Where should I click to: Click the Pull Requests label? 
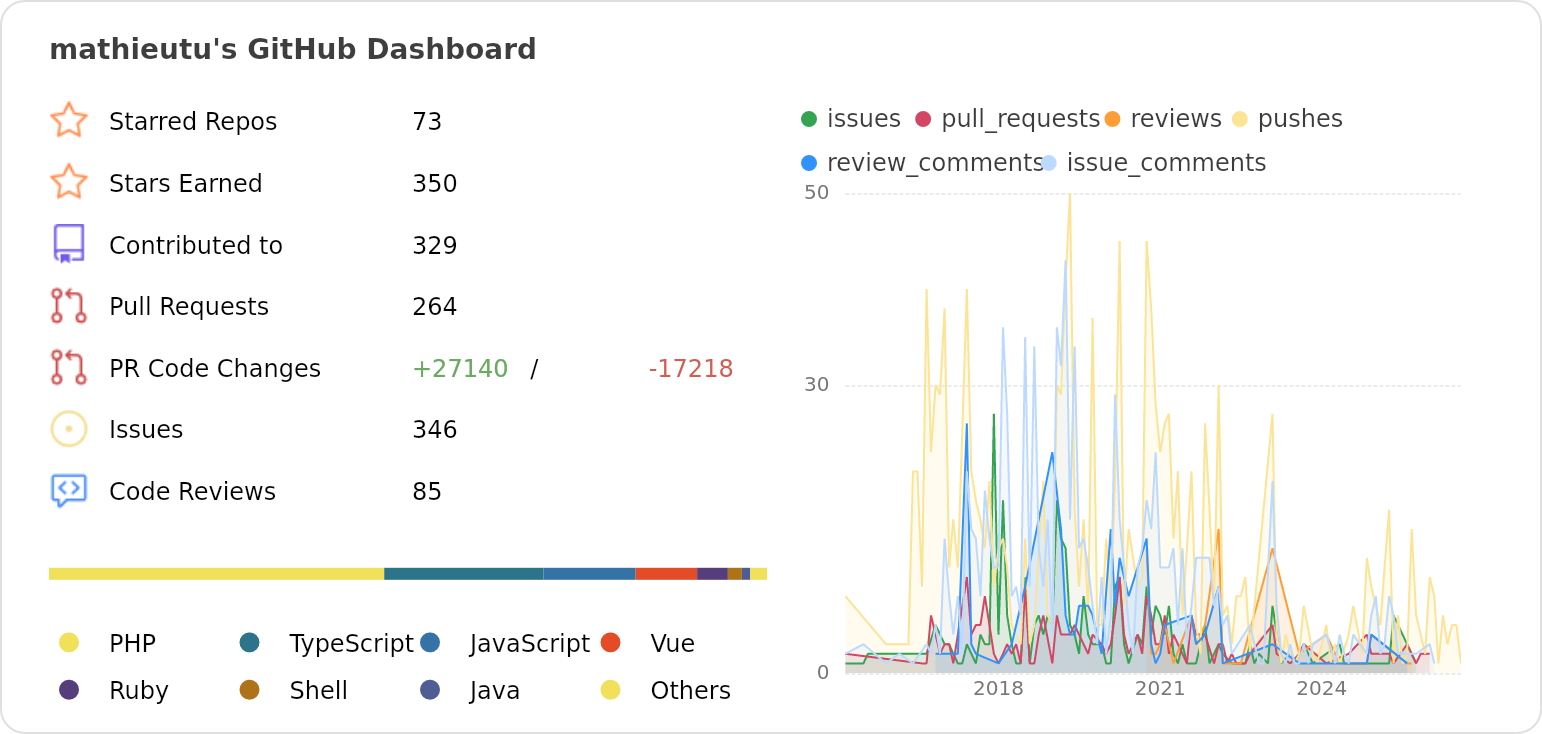click(189, 307)
